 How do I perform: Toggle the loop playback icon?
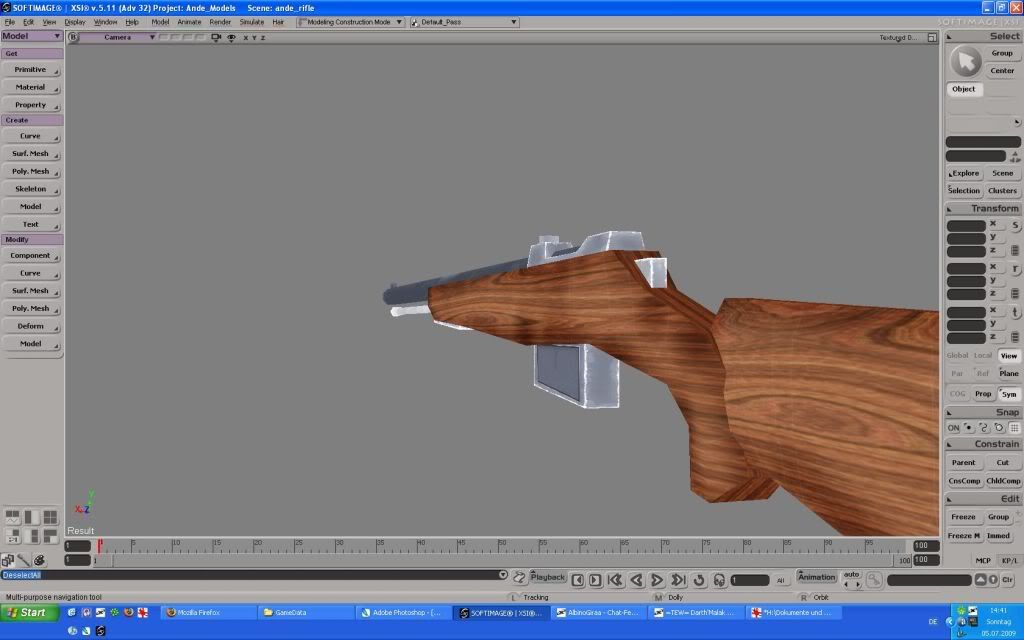699,580
